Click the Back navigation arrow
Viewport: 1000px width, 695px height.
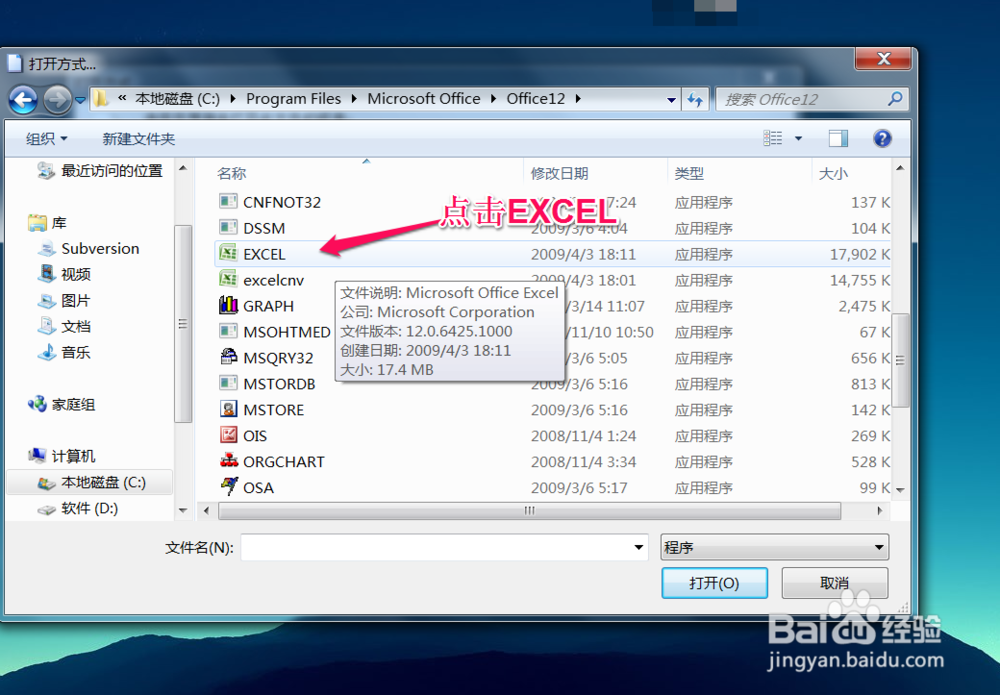point(24,100)
